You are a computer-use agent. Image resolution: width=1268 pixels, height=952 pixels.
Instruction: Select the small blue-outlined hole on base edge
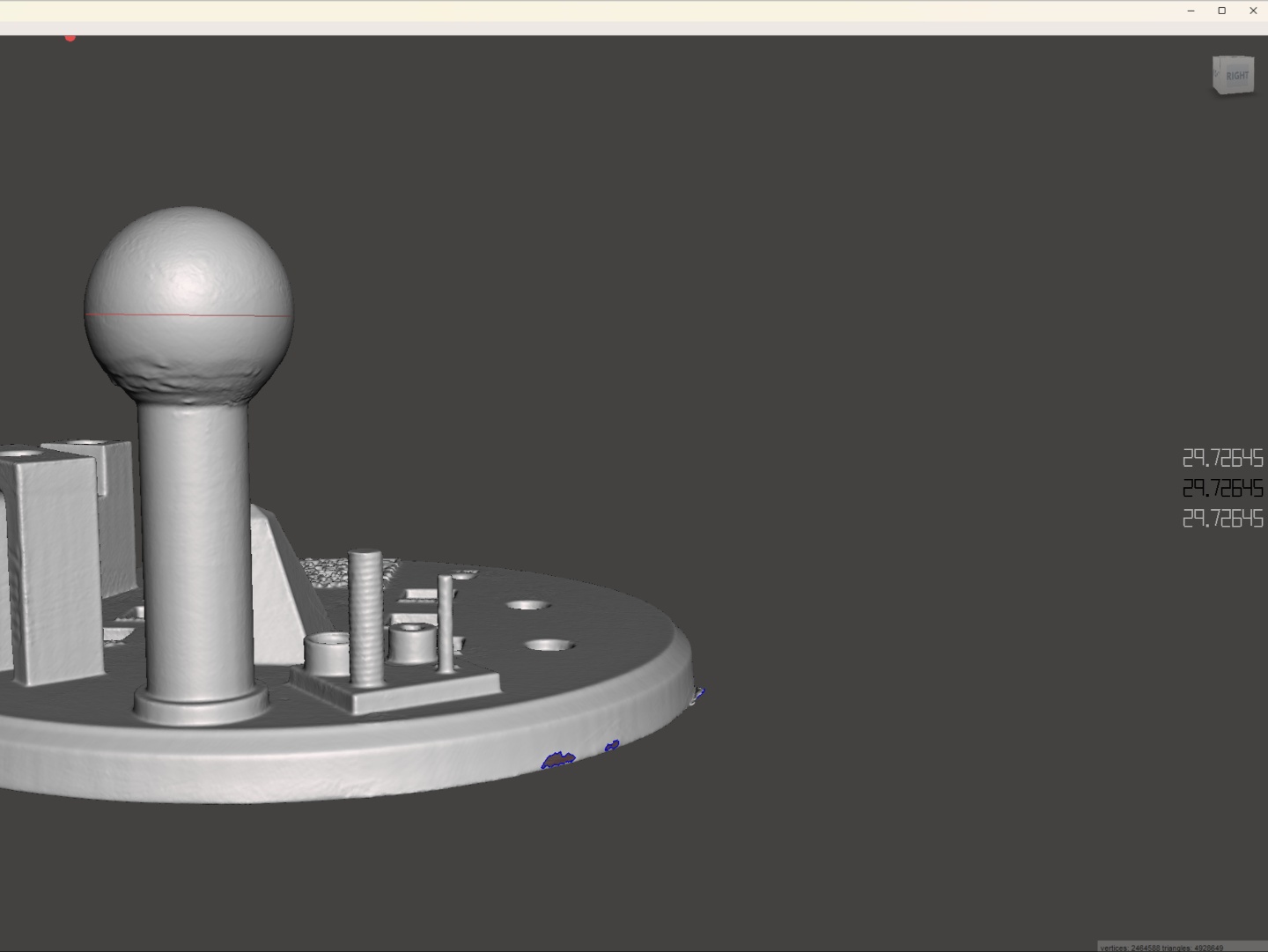point(612,747)
